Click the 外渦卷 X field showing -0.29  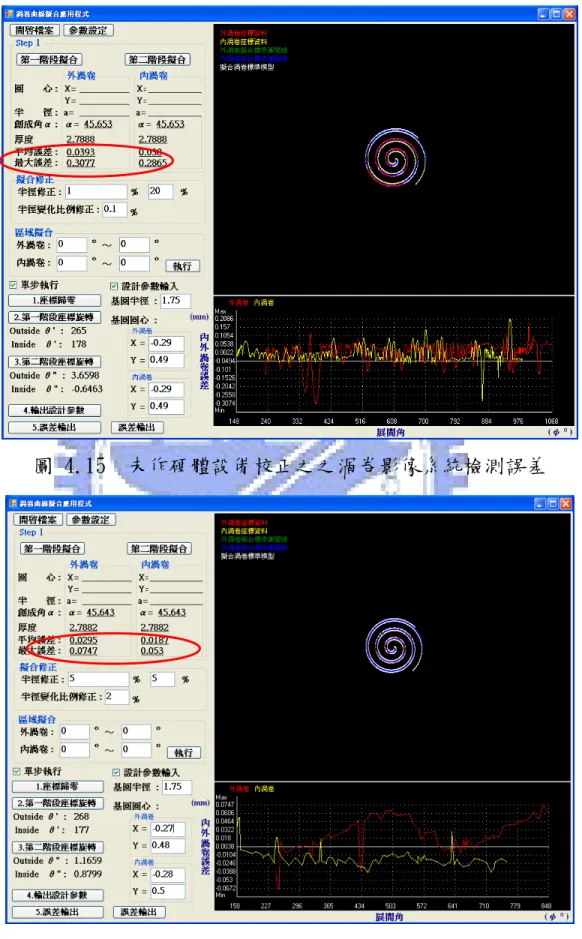click(x=166, y=343)
